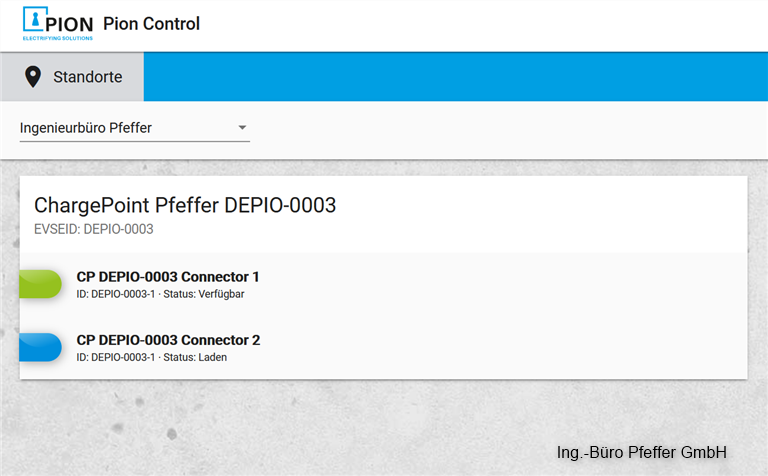
Task: Click the Ing.-Büro Pfeffer GmbH footer text
Action: [x=641, y=452]
